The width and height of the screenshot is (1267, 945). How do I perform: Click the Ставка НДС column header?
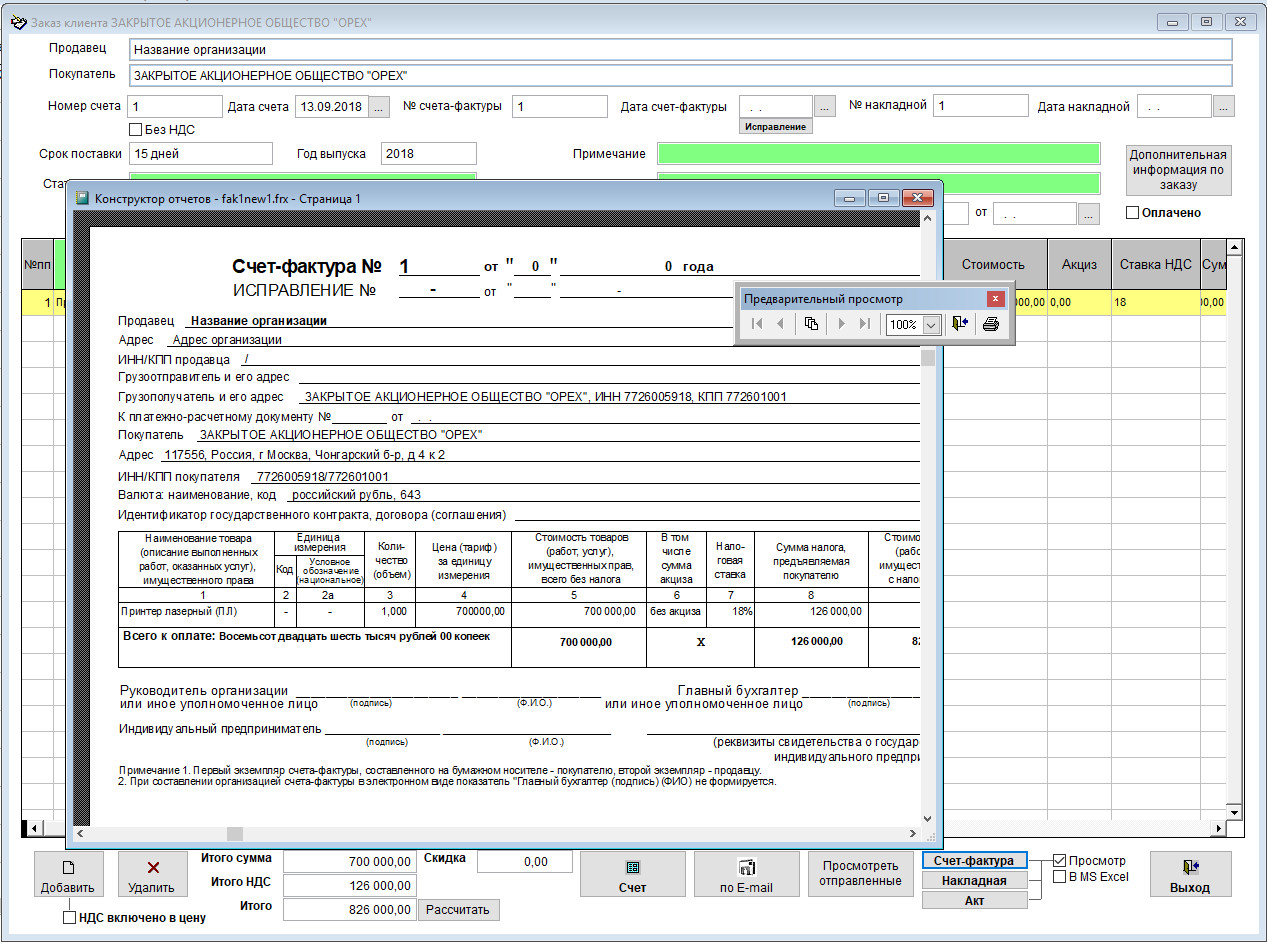pyautogui.click(x=1154, y=265)
